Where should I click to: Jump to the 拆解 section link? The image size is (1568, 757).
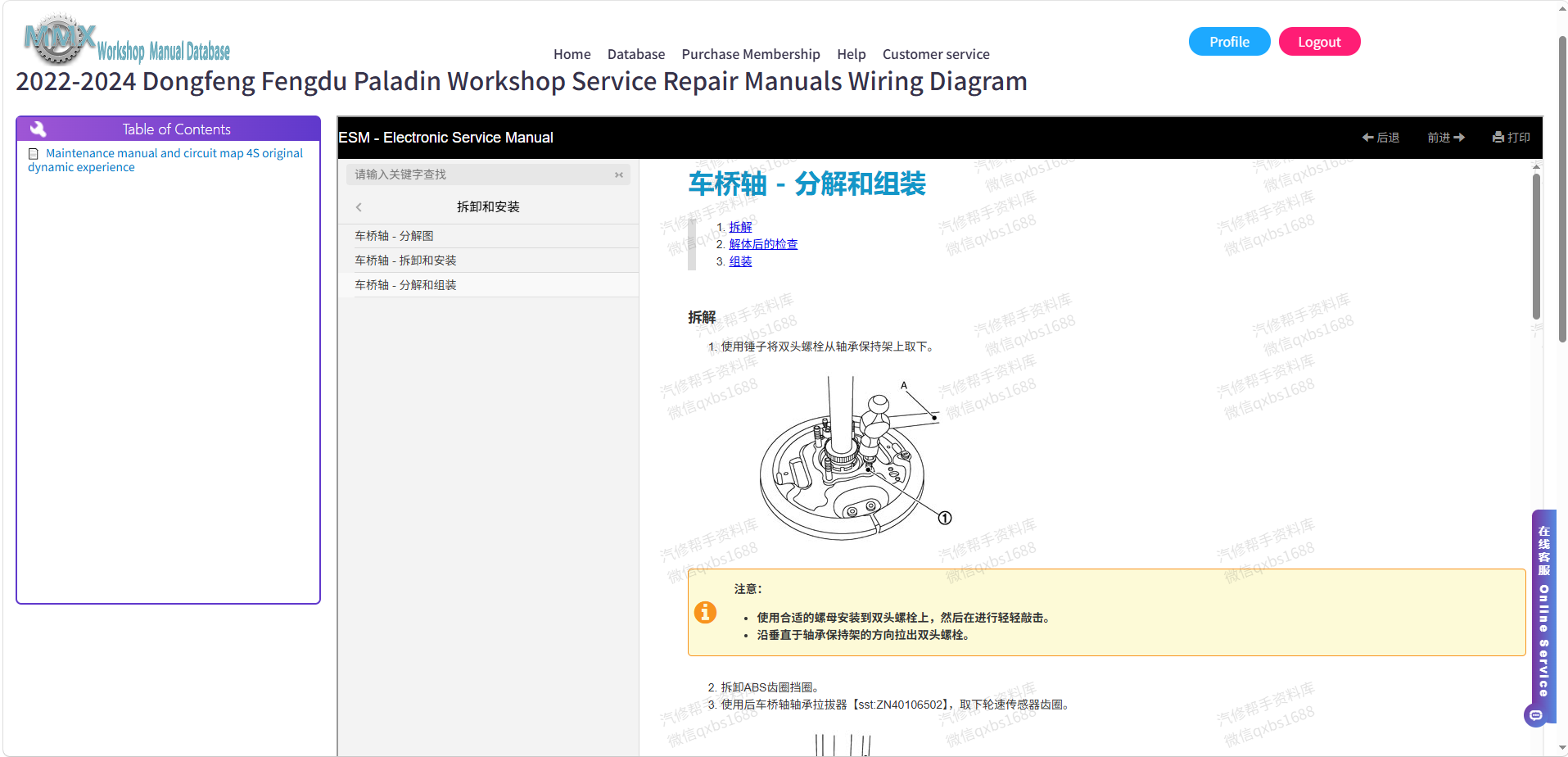coord(740,227)
